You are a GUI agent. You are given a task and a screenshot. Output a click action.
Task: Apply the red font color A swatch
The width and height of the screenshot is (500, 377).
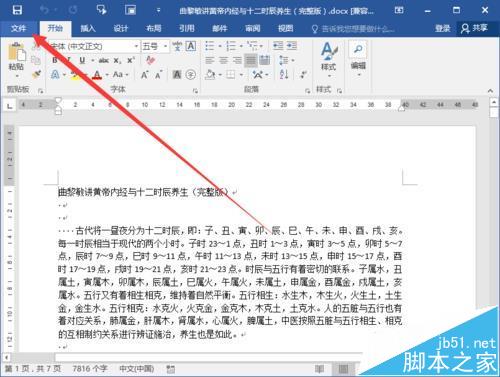pyautogui.click(x=97, y=75)
